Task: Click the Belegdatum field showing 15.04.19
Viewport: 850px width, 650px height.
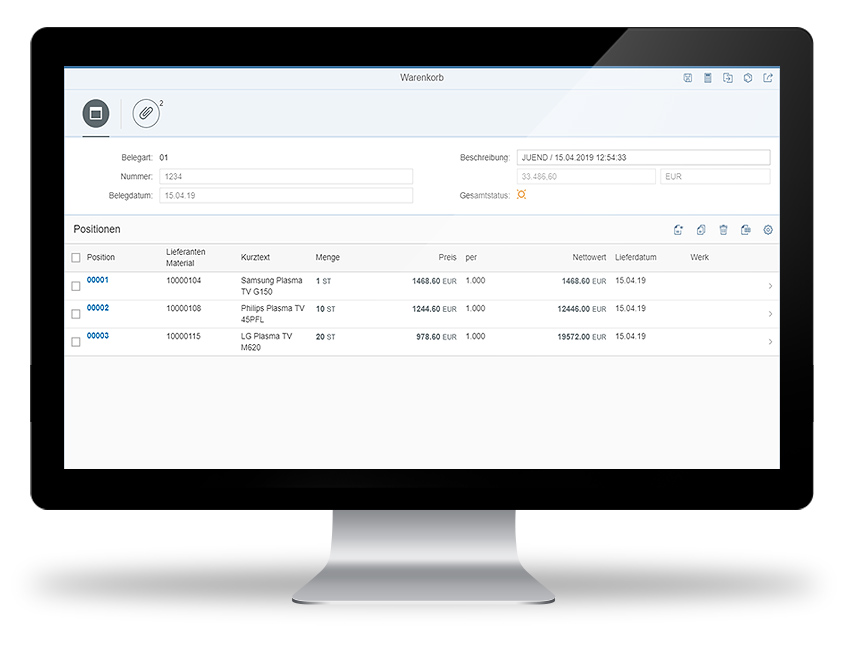Action: [286, 195]
